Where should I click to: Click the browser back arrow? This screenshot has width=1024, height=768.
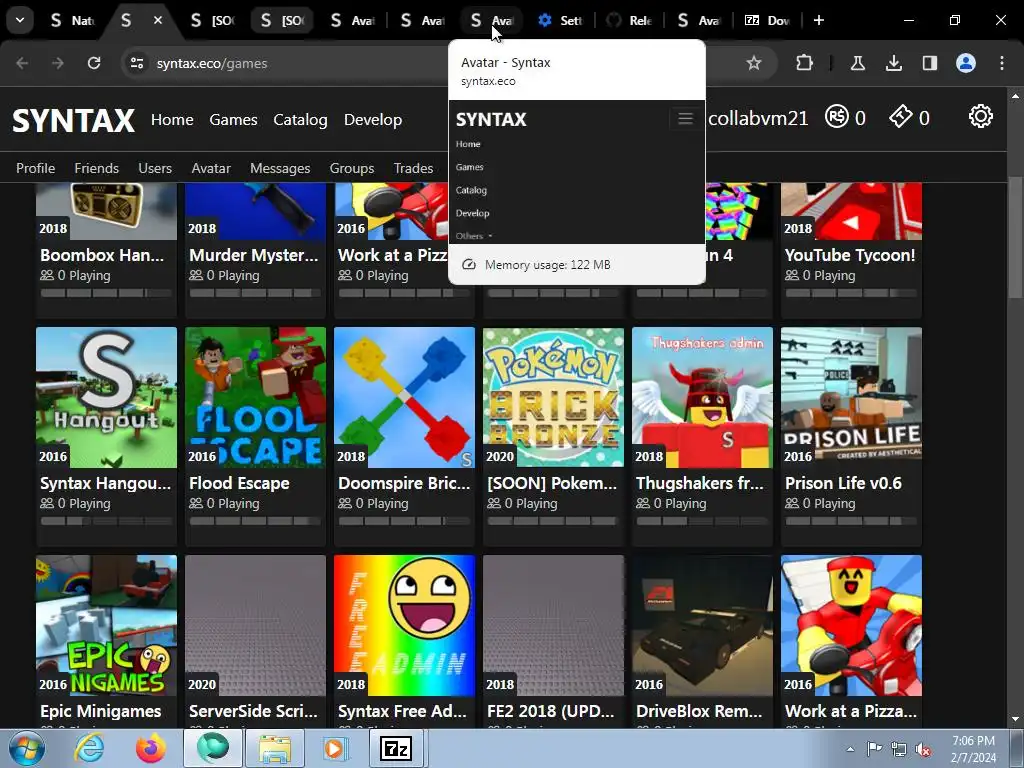(22, 63)
